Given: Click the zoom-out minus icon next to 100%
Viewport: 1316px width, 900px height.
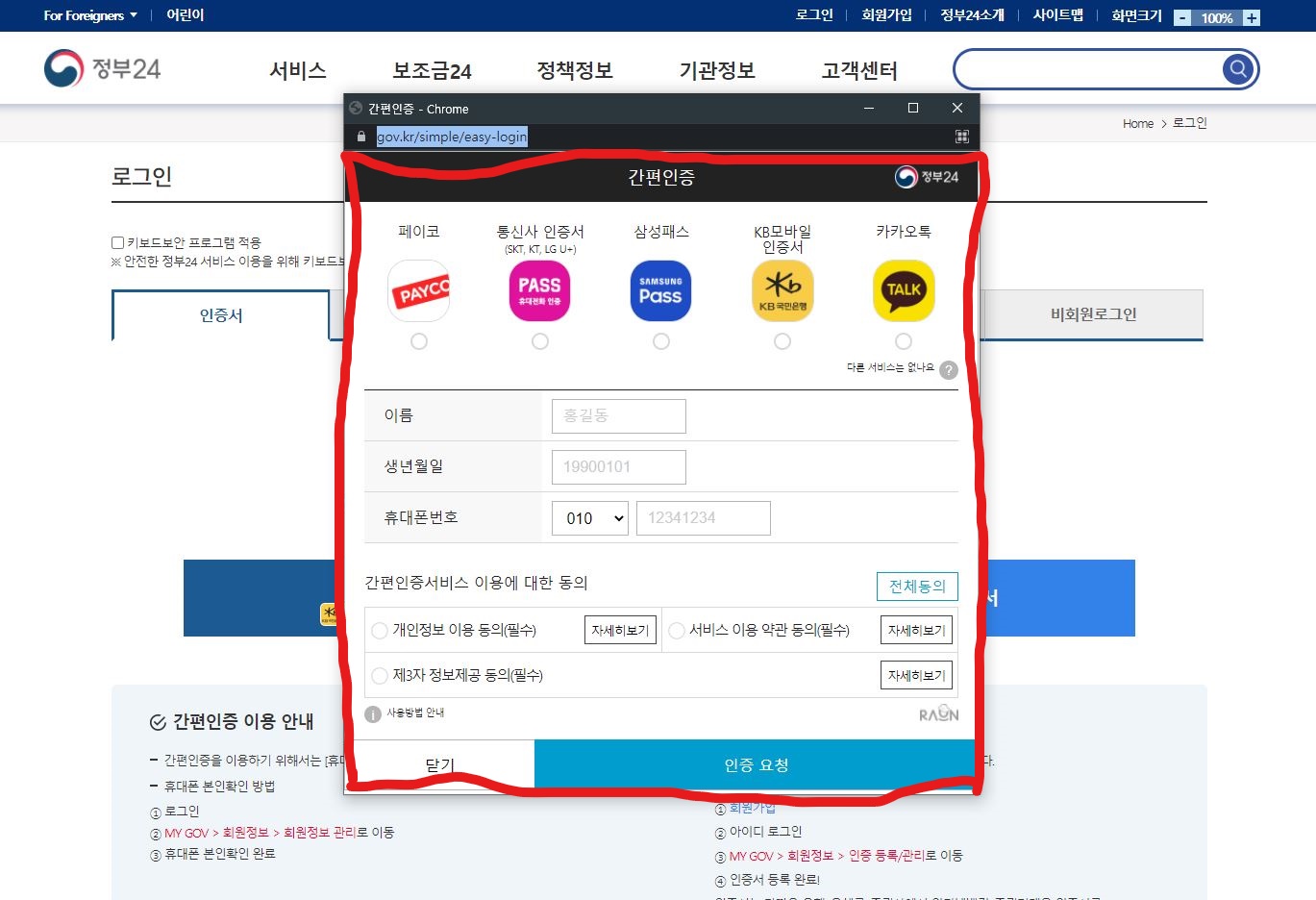Looking at the screenshot, I should [x=1182, y=18].
